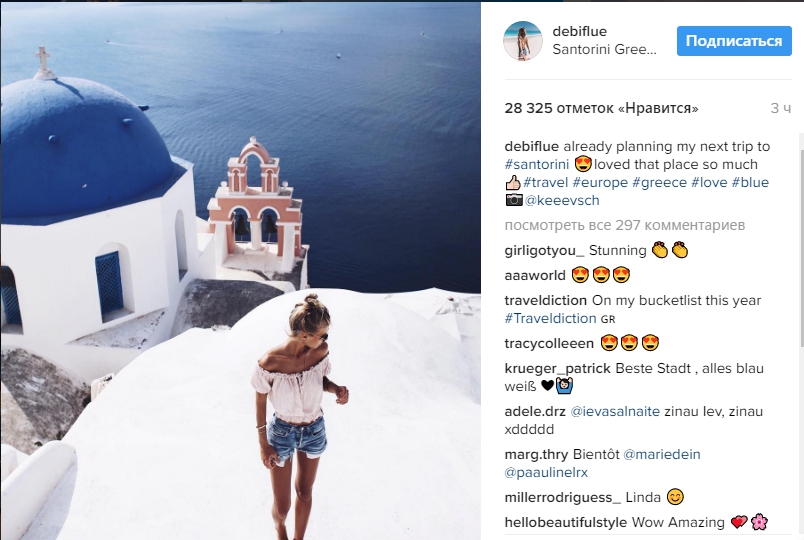Click the Santorini photo
The image size is (804, 540).
tap(240, 270)
